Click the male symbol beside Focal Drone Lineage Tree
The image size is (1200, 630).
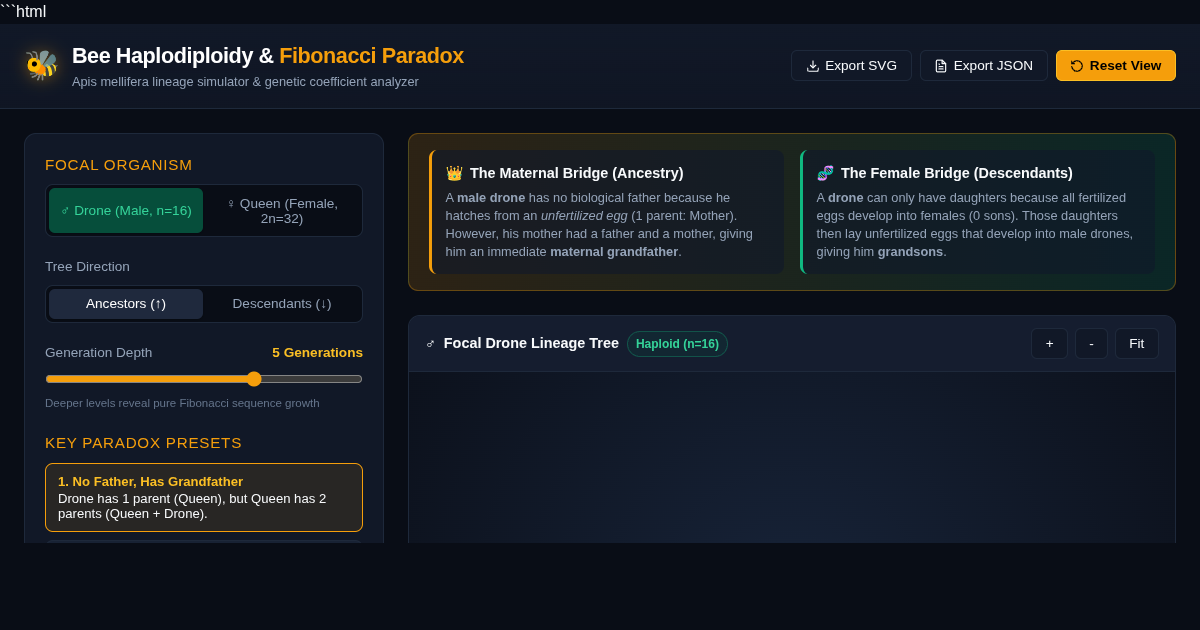[431, 343]
